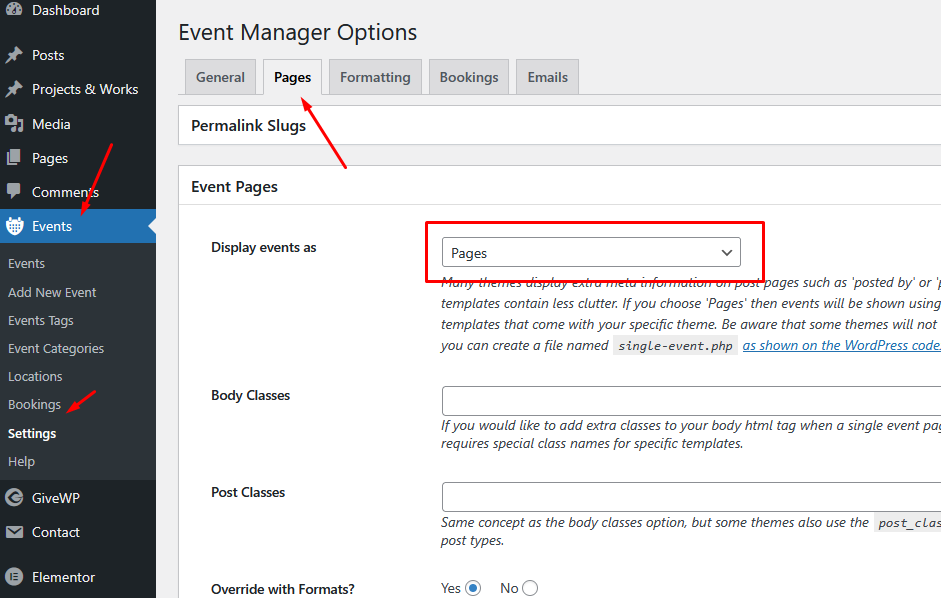The width and height of the screenshot is (941, 598).
Task: Click the Body Classes text field
Action: (x=690, y=400)
